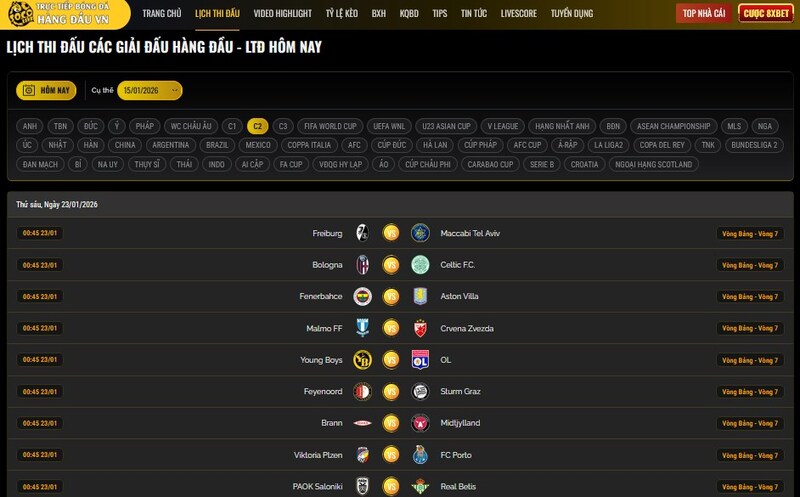Open the Video Highlight tab
800x497 pixels.
(282, 14)
